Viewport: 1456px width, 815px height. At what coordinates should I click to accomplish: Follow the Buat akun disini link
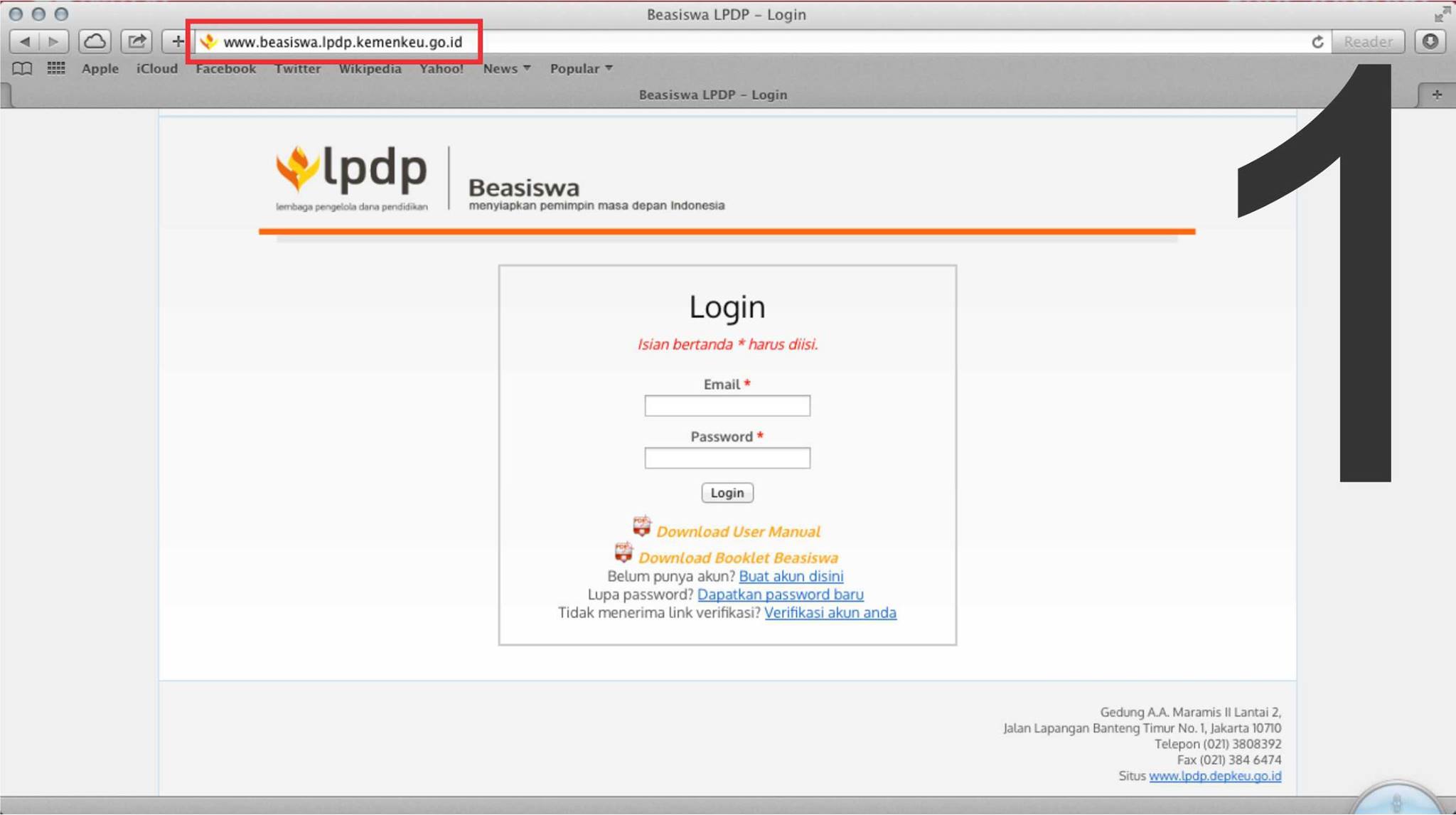791,576
